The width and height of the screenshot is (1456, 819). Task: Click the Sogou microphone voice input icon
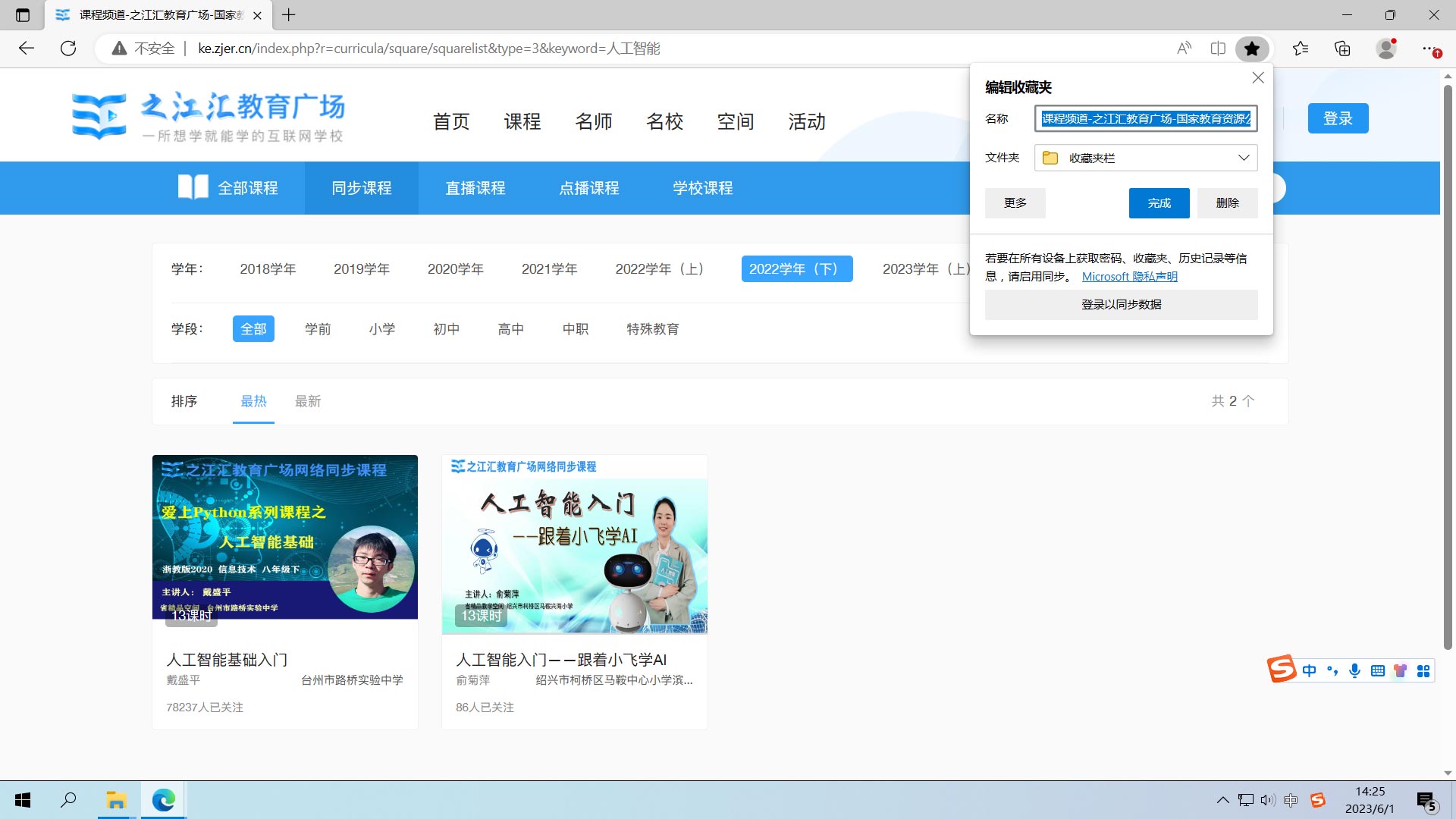(1354, 670)
